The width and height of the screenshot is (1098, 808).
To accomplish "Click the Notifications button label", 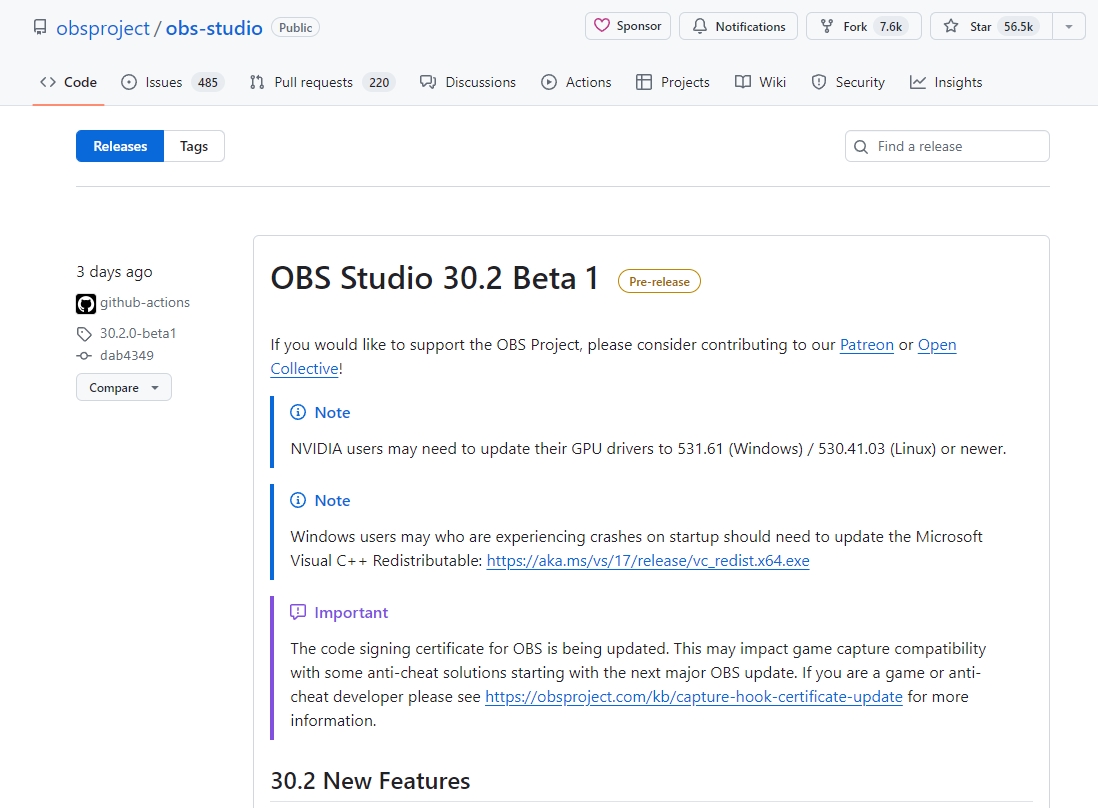I will click(x=750, y=27).
